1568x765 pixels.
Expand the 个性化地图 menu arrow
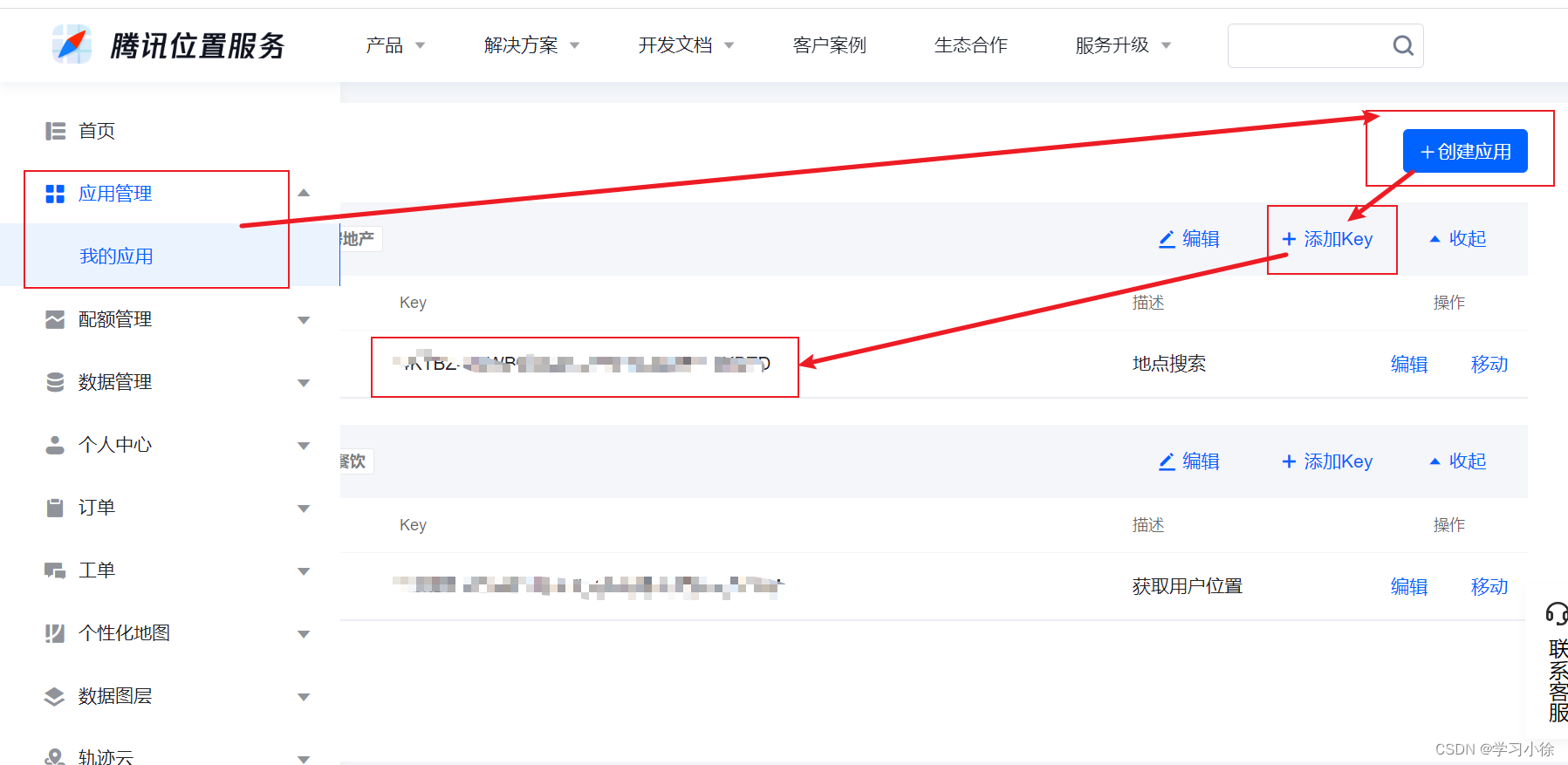point(304,634)
